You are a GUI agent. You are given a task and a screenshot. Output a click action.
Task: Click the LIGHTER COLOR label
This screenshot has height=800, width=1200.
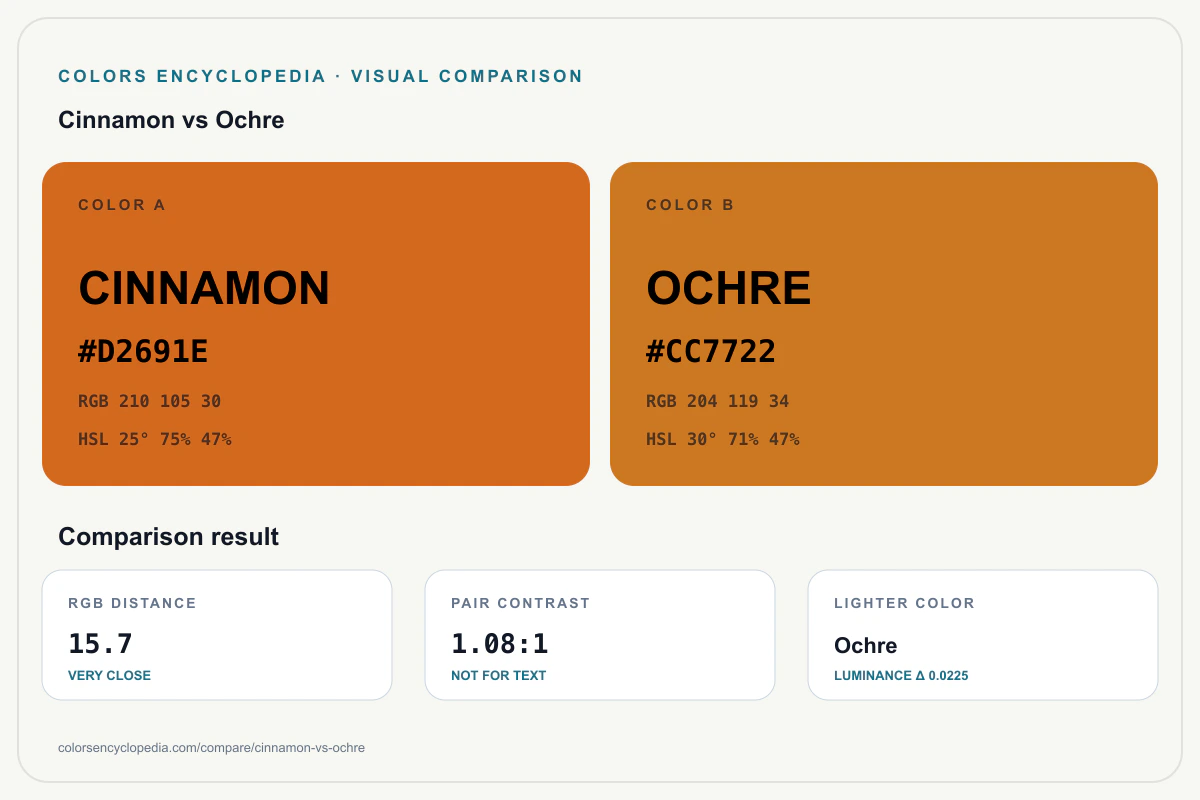click(x=904, y=603)
